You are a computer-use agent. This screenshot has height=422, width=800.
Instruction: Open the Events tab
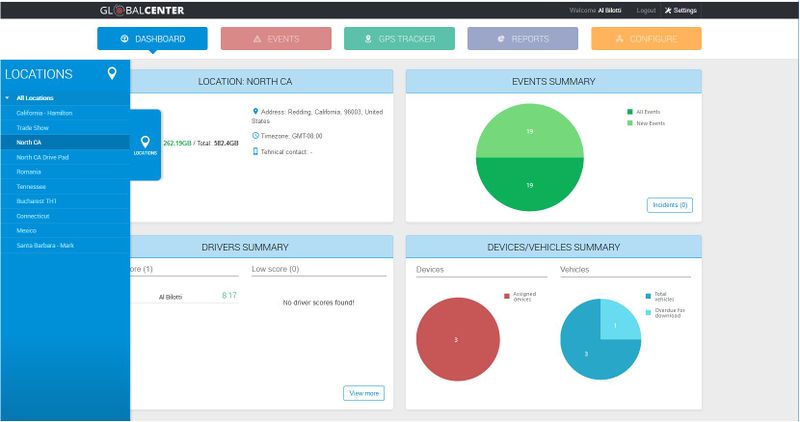[276, 39]
